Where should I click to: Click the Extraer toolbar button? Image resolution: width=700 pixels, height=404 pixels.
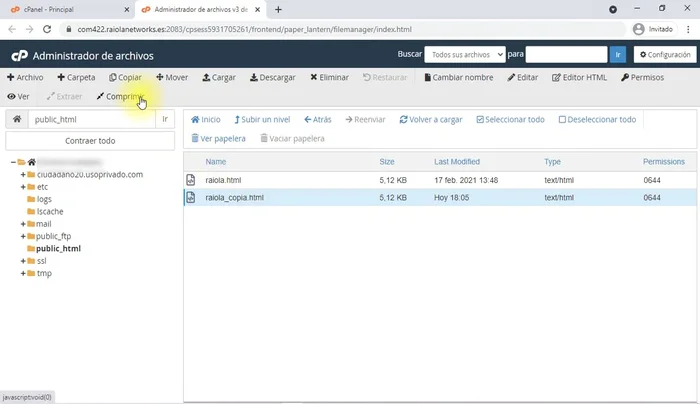[64, 96]
